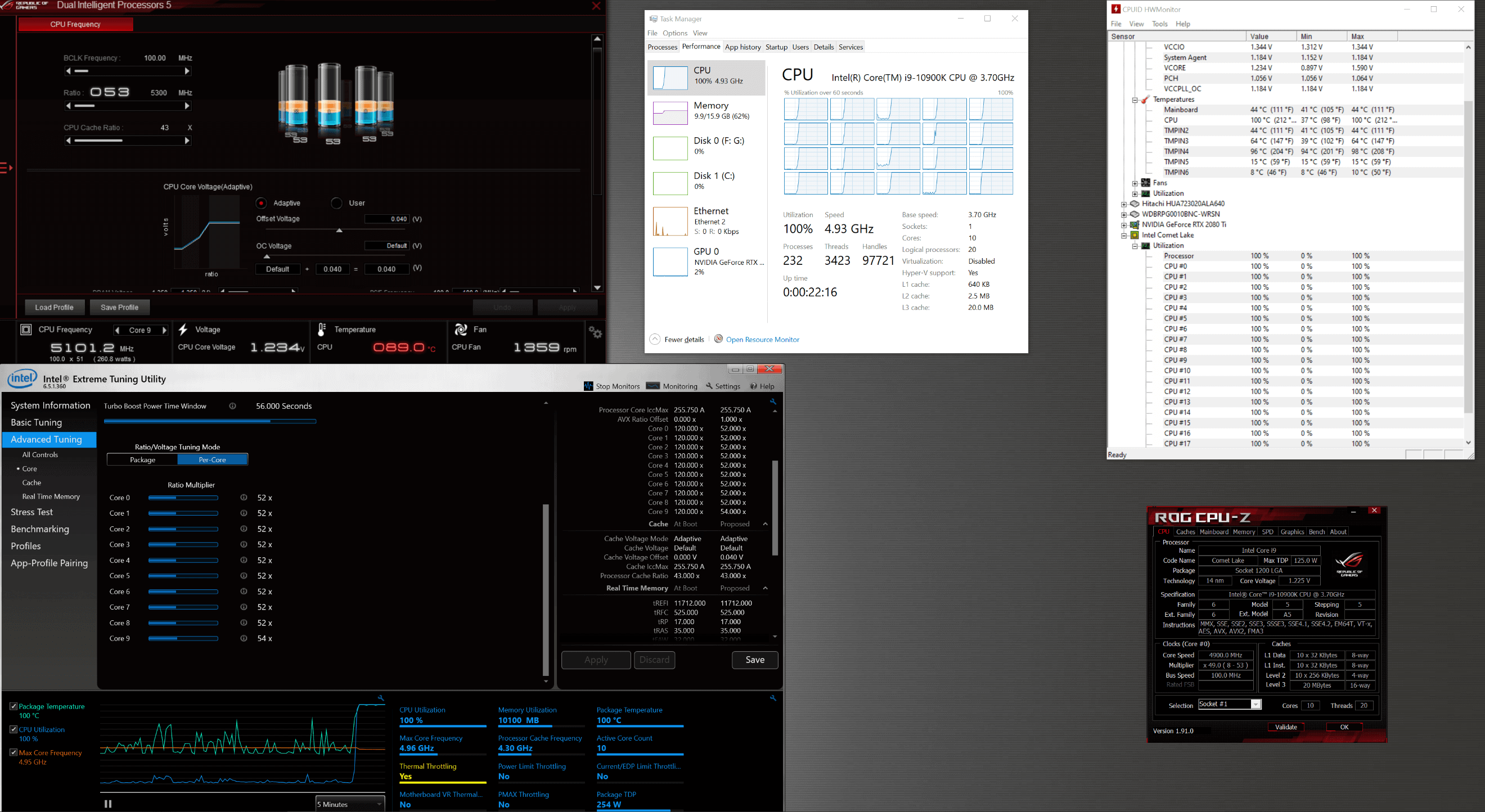This screenshot has height=812, width=1485.
Task: Uncheck the Package Temperature checkbox in XTU
Action: coord(14,706)
